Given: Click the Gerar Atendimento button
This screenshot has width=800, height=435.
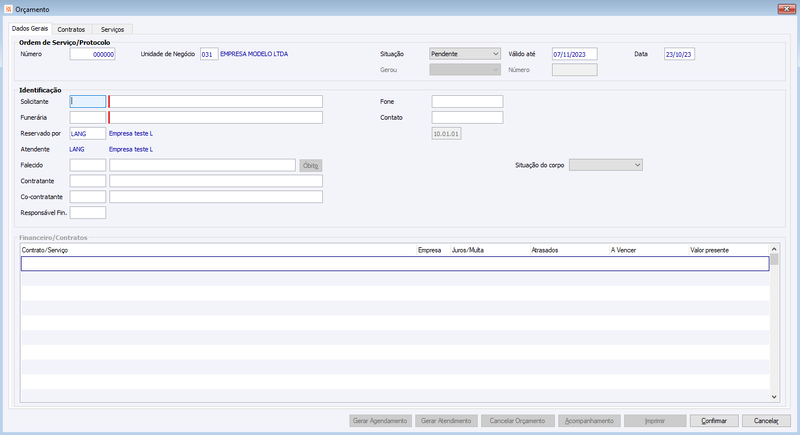Looking at the screenshot, I should point(446,421).
